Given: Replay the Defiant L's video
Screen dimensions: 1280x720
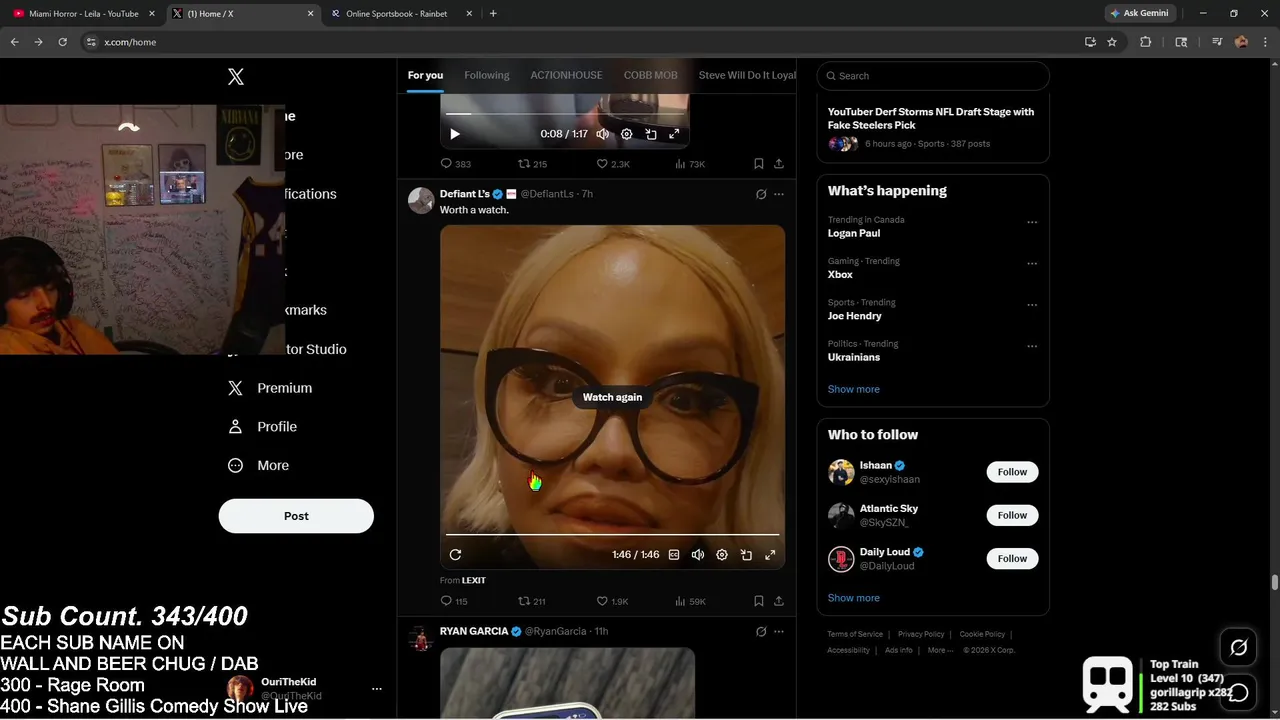Looking at the screenshot, I should (x=455, y=555).
